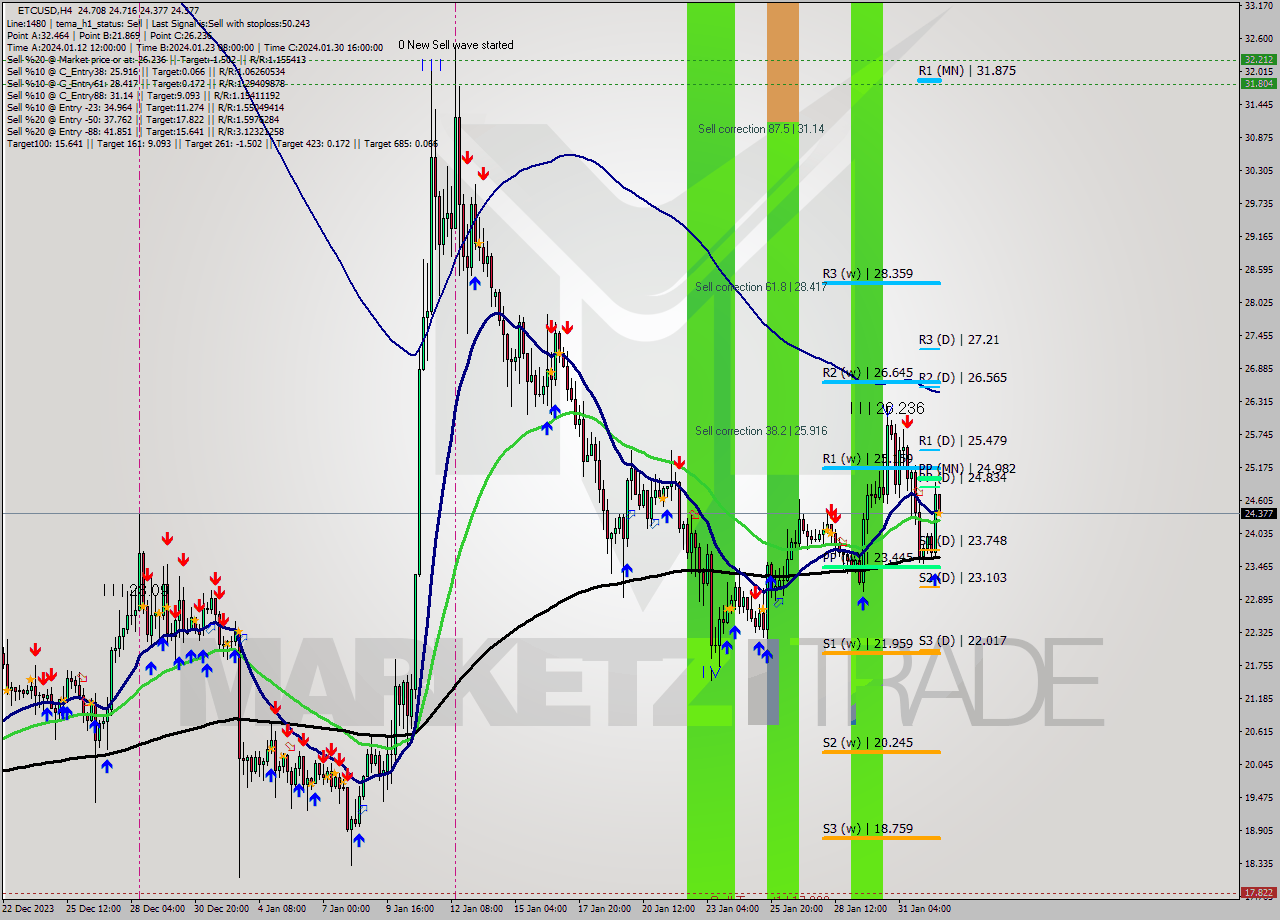
Task: Click the 'Target100: 15.641' targets line
Action: tap(222, 144)
